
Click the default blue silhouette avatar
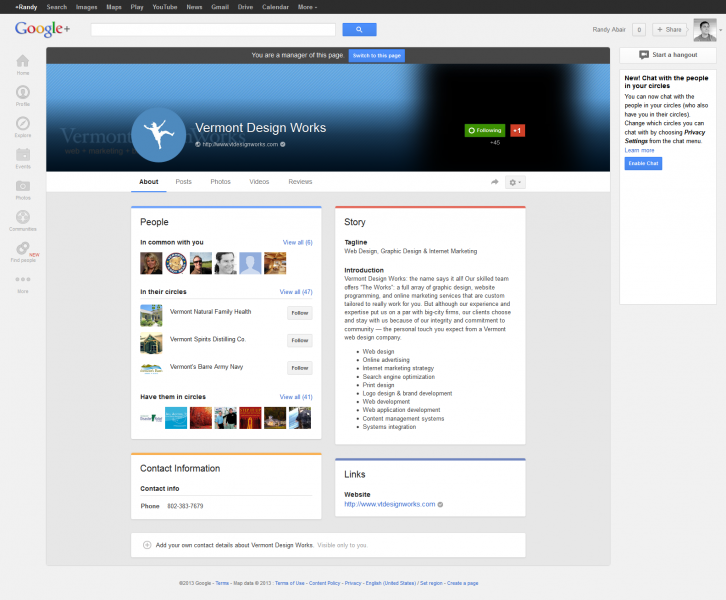pos(250,263)
